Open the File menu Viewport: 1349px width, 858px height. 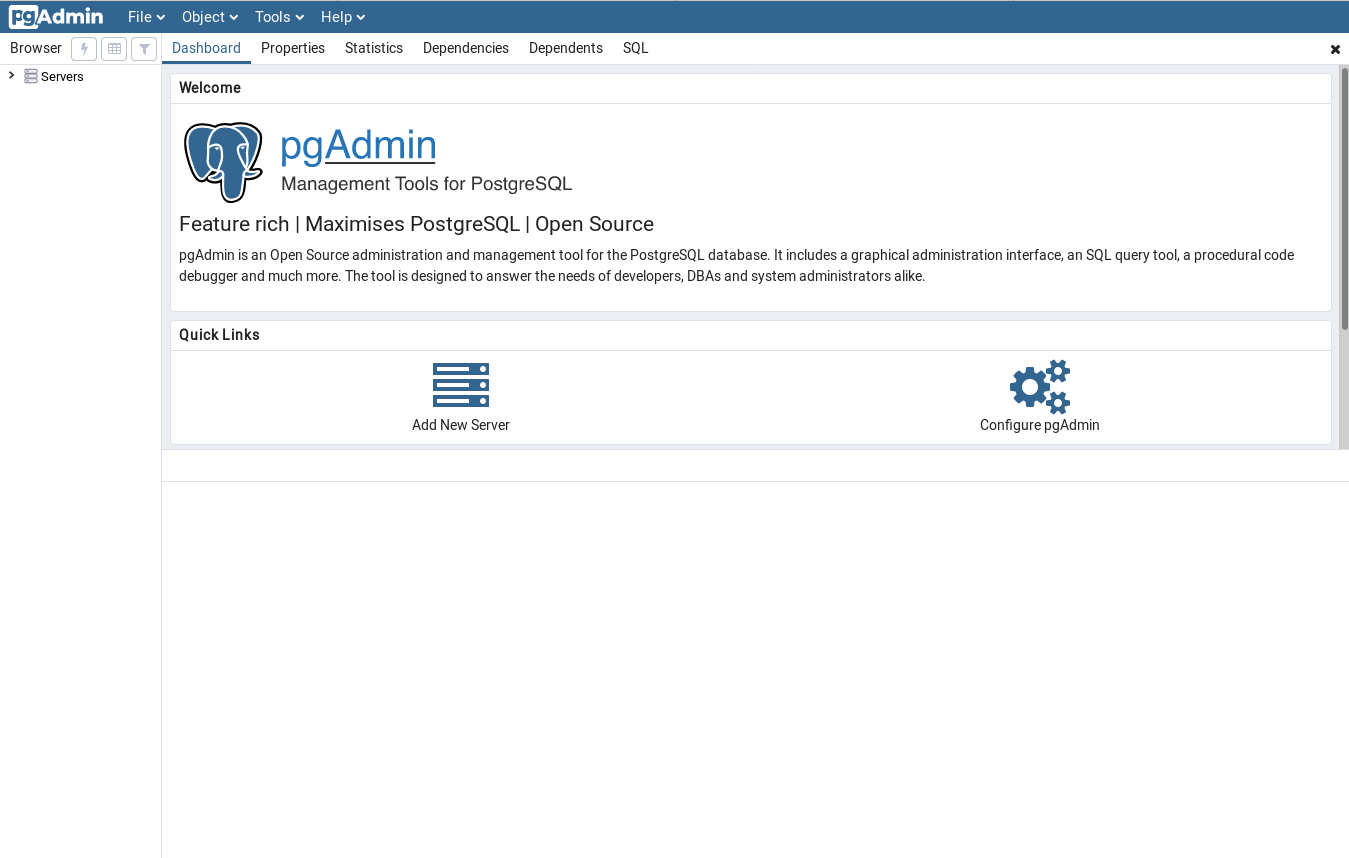point(145,16)
